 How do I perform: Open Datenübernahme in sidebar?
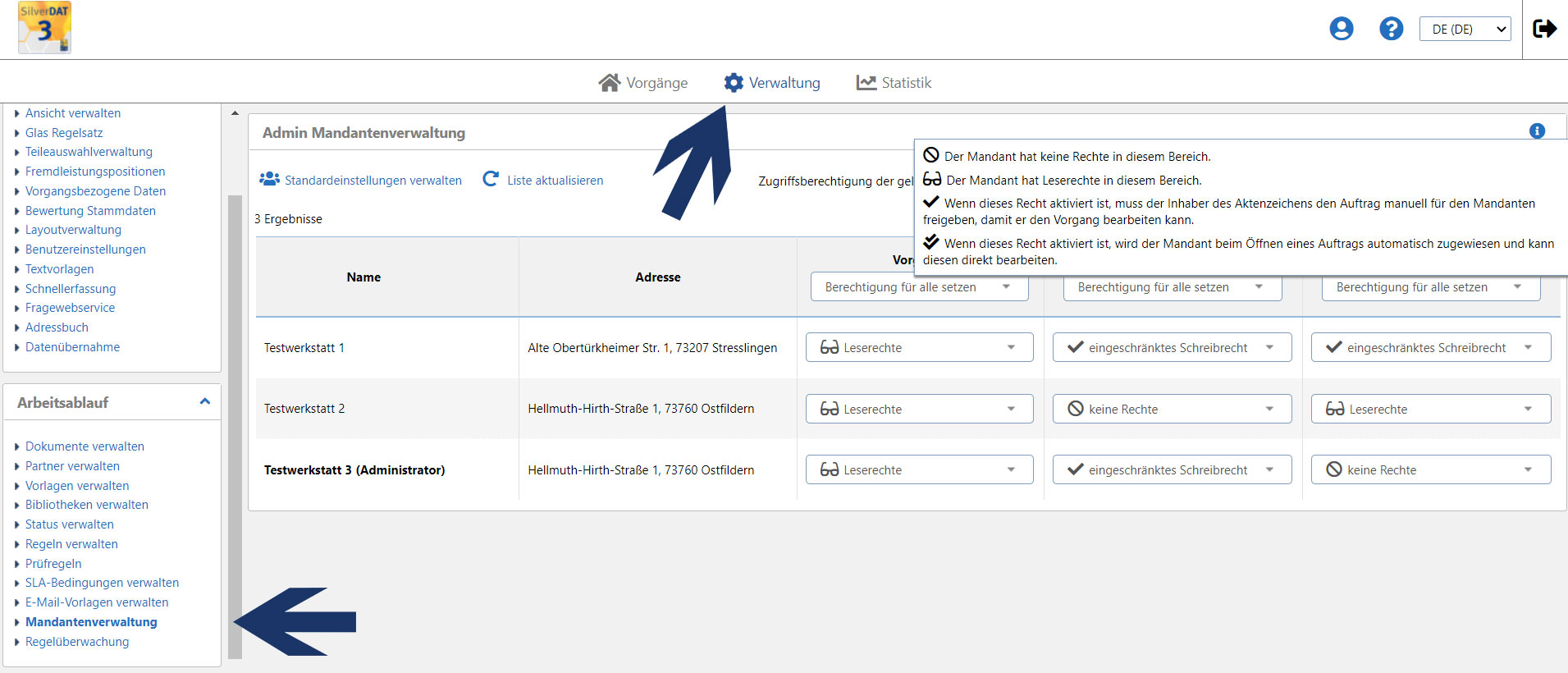tap(72, 347)
